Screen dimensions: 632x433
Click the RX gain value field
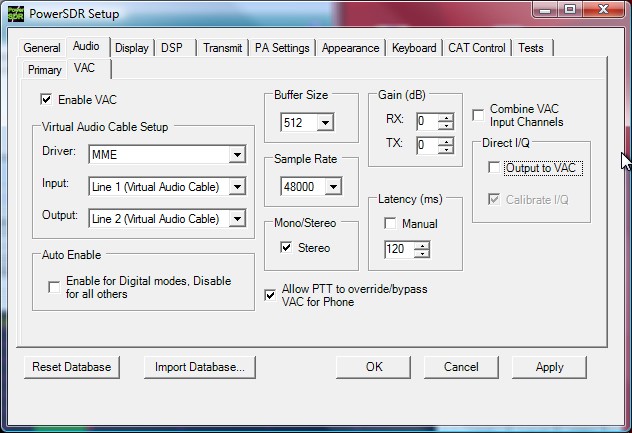(428, 121)
